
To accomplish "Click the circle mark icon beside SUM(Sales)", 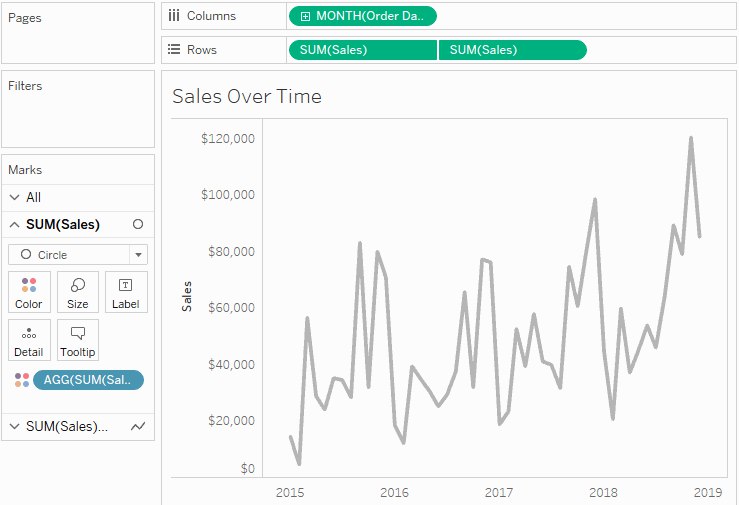I will click(138, 224).
